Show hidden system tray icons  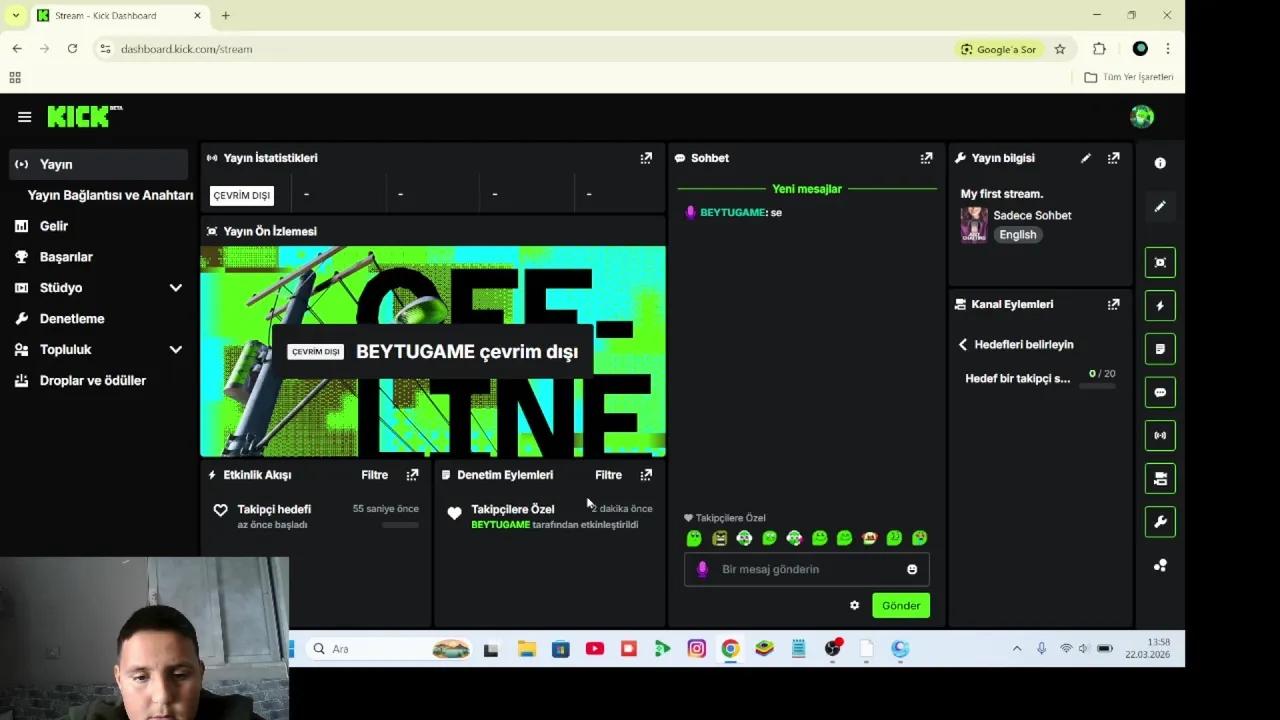[x=1017, y=649]
